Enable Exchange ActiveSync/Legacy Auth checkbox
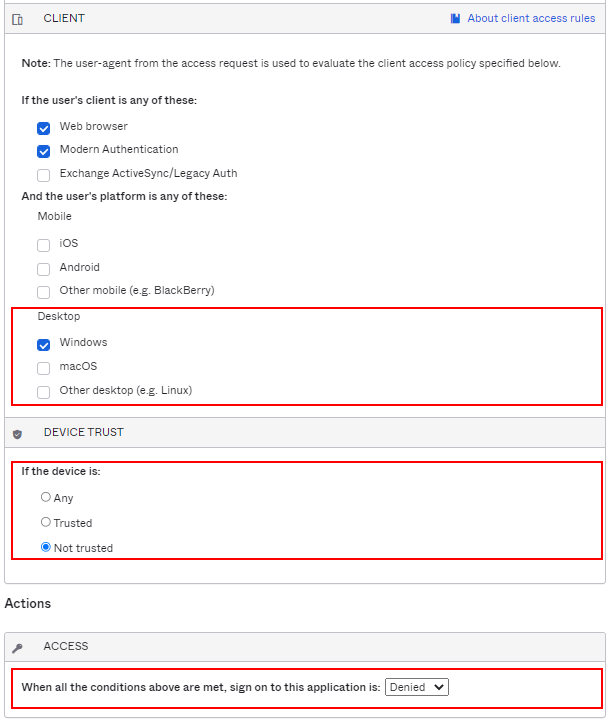Image resolution: width=614 pixels, height=727 pixels. point(44,175)
